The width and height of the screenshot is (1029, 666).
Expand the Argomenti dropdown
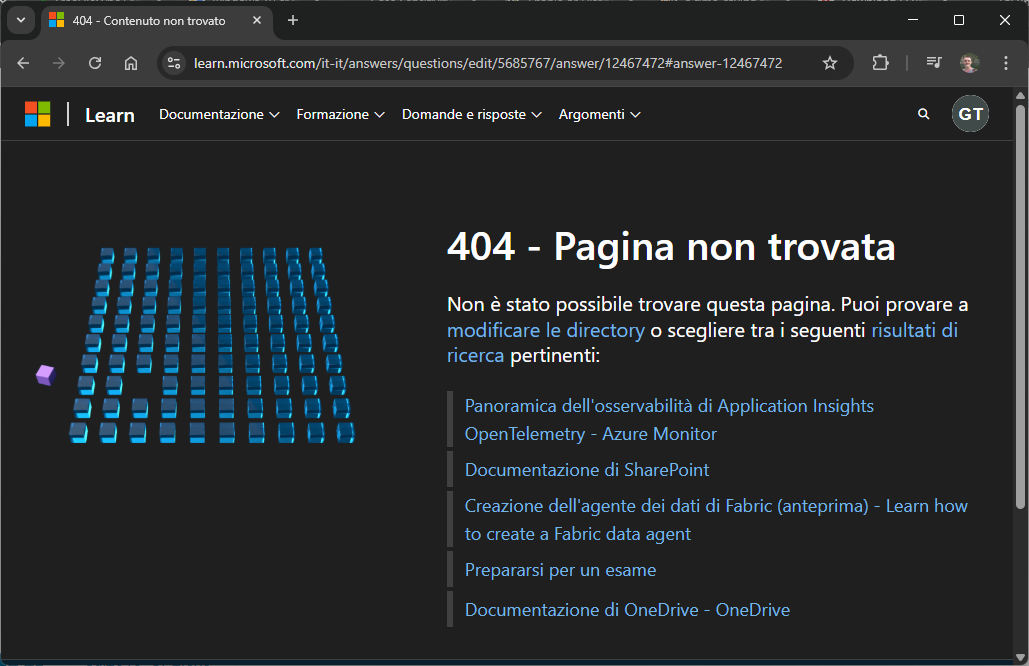pos(599,114)
